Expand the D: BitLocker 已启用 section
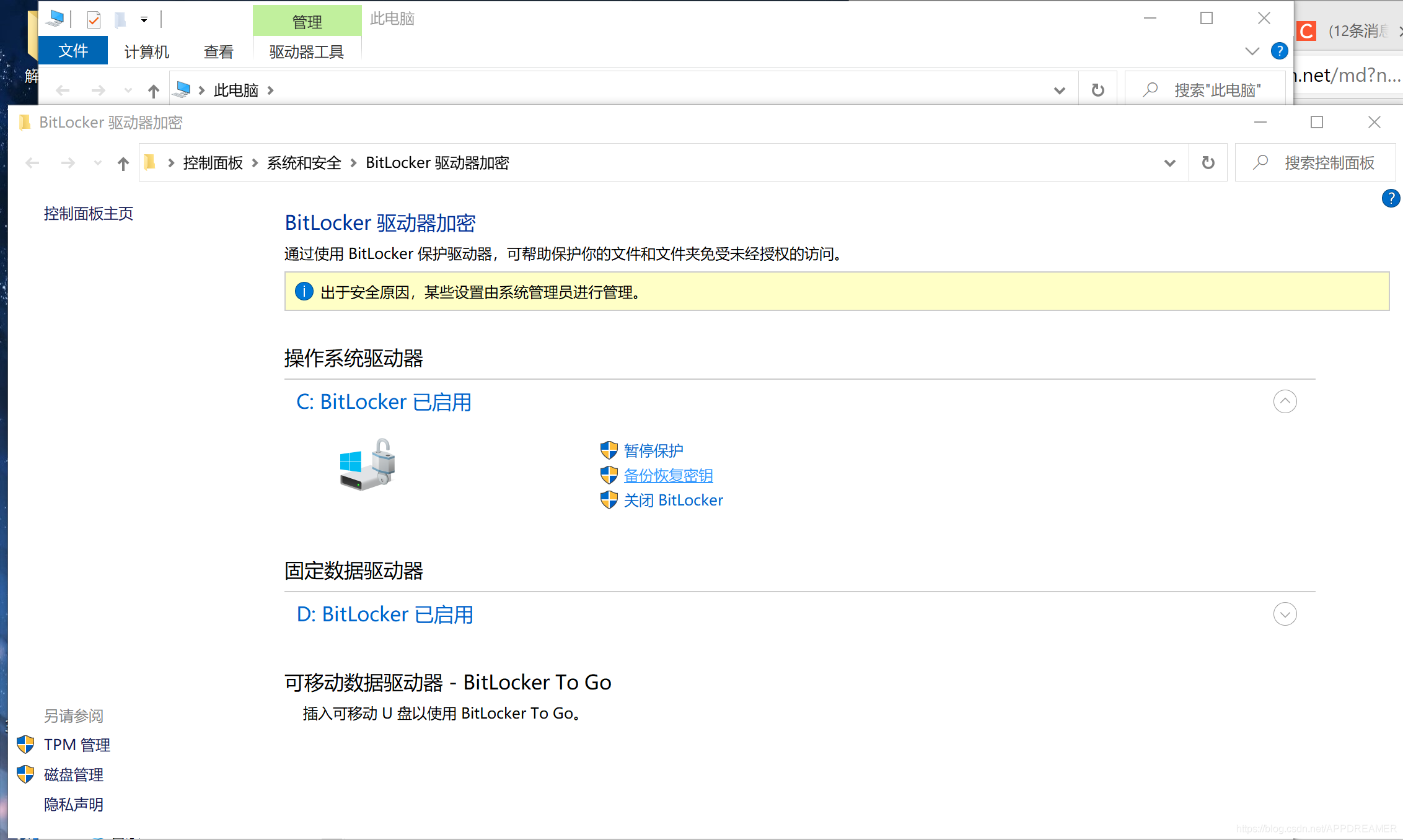Image resolution: width=1403 pixels, height=840 pixels. pos(1285,614)
